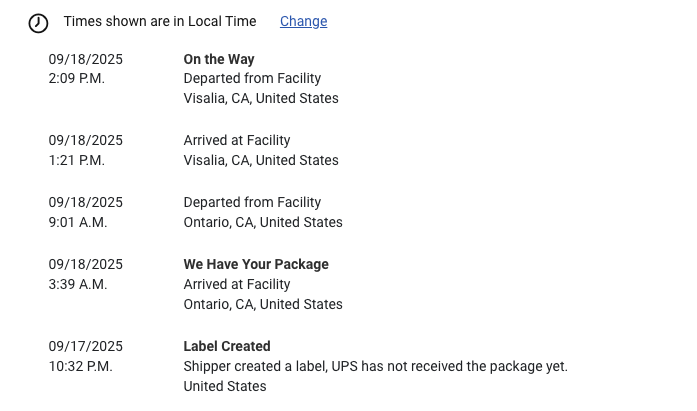Screen dimensions: 697x411
Task: Select the 1:21 P.M. timestamp
Action: click(77, 160)
